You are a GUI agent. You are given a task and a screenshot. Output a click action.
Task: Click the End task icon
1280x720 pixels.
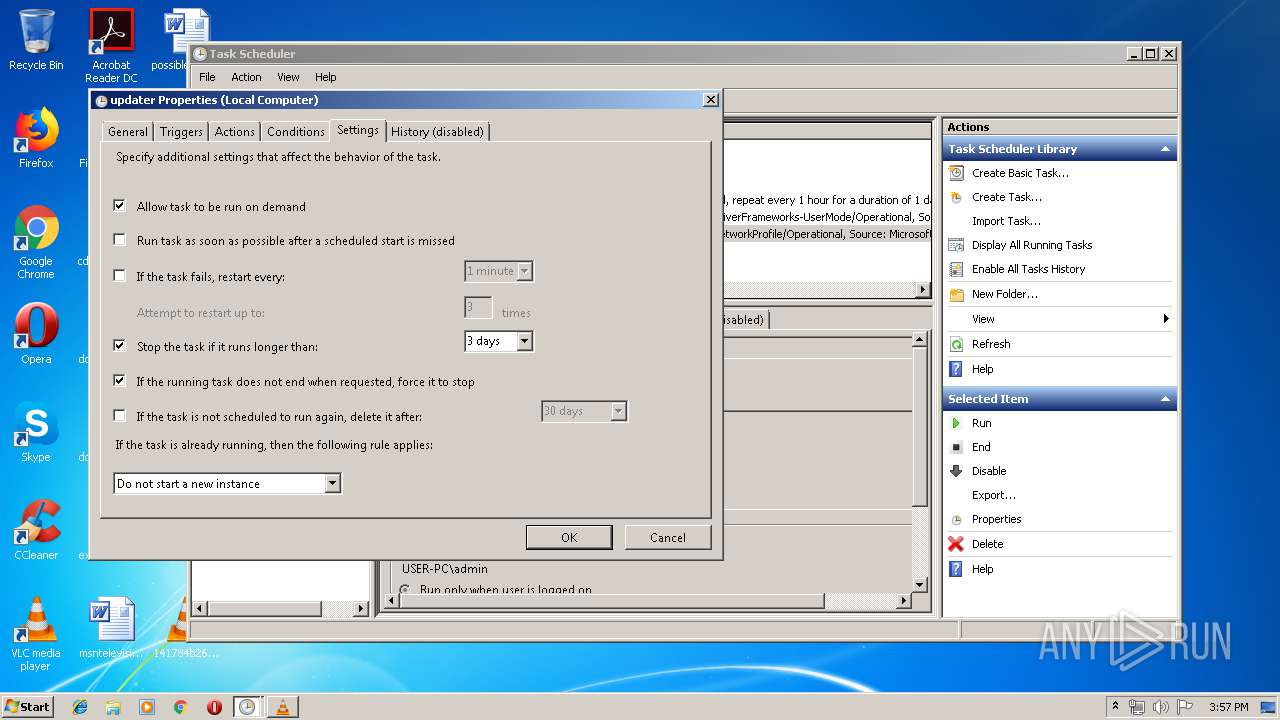point(956,447)
